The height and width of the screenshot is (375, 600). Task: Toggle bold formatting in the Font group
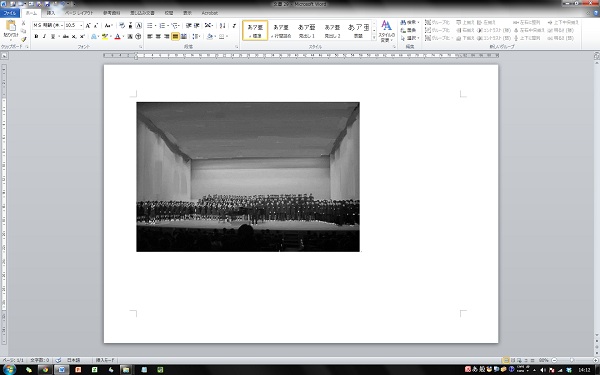pyautogui.click(x=36, y=36)
